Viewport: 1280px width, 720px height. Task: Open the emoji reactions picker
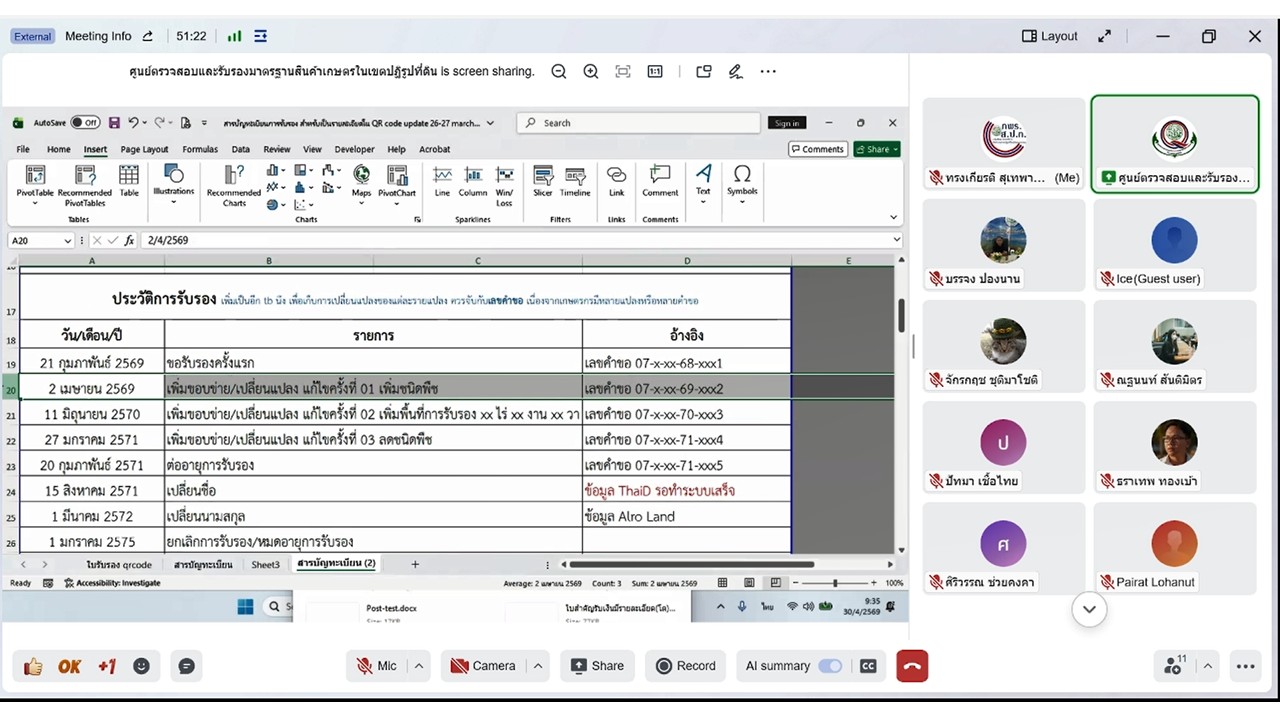point(141,666)
